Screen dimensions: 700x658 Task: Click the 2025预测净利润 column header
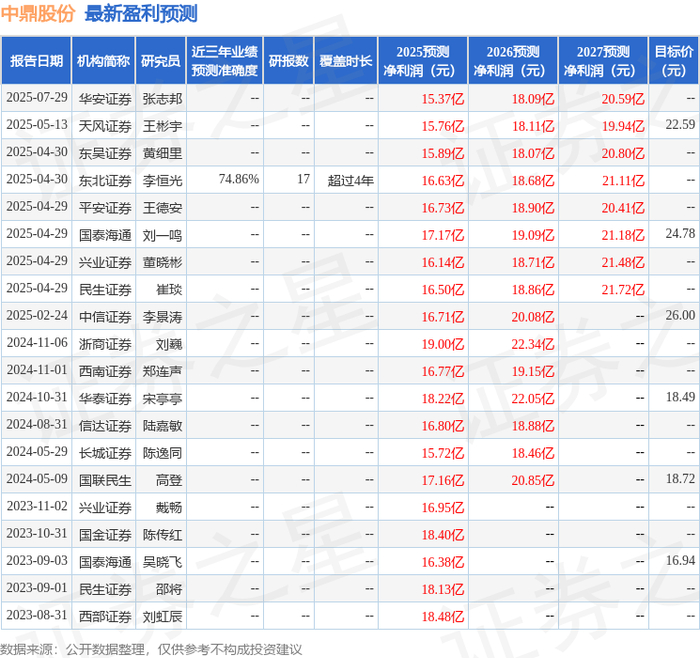pos(423,61)
